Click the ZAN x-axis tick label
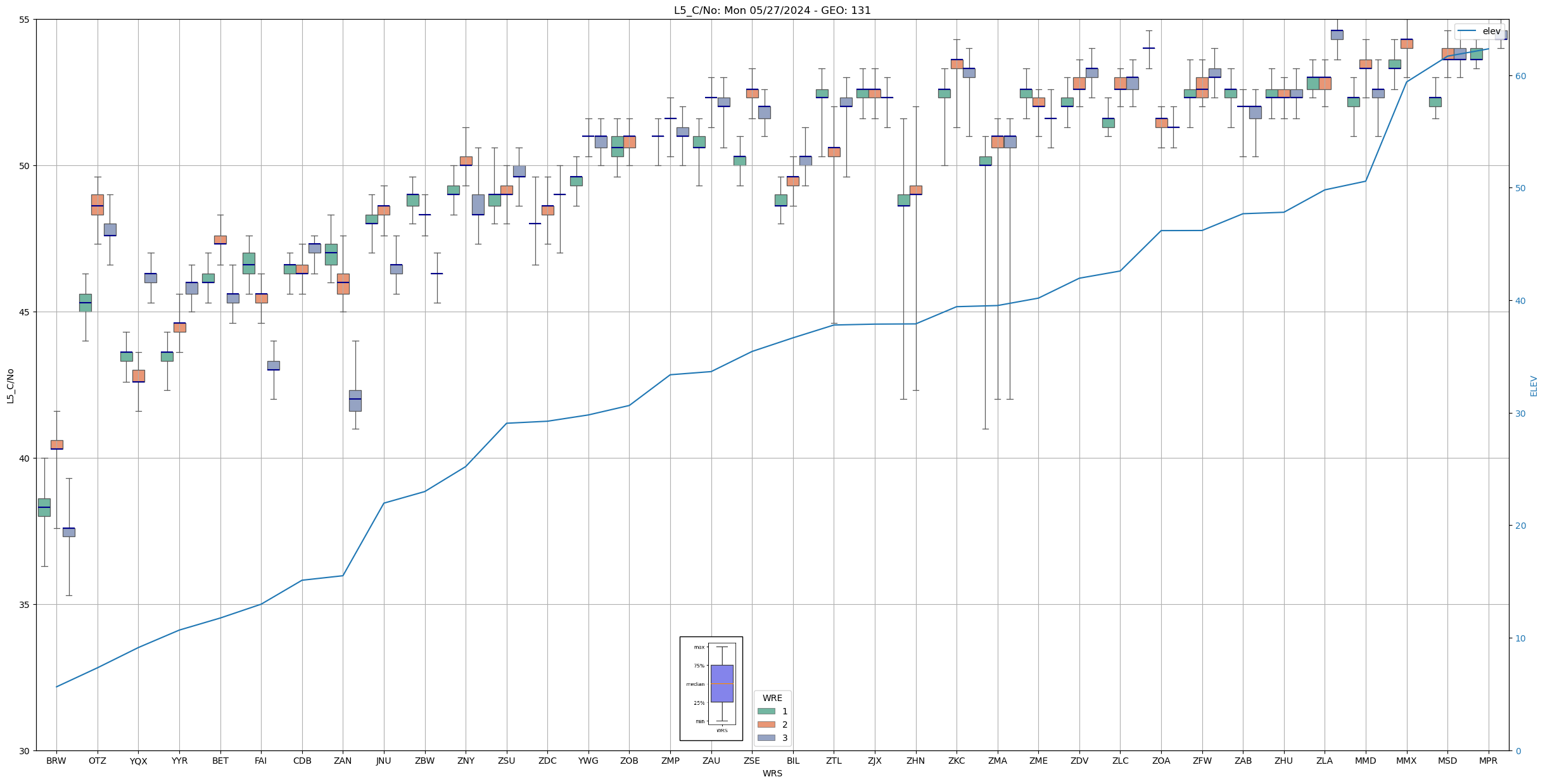Screen dimensions: 1545x784 [343, 761]
